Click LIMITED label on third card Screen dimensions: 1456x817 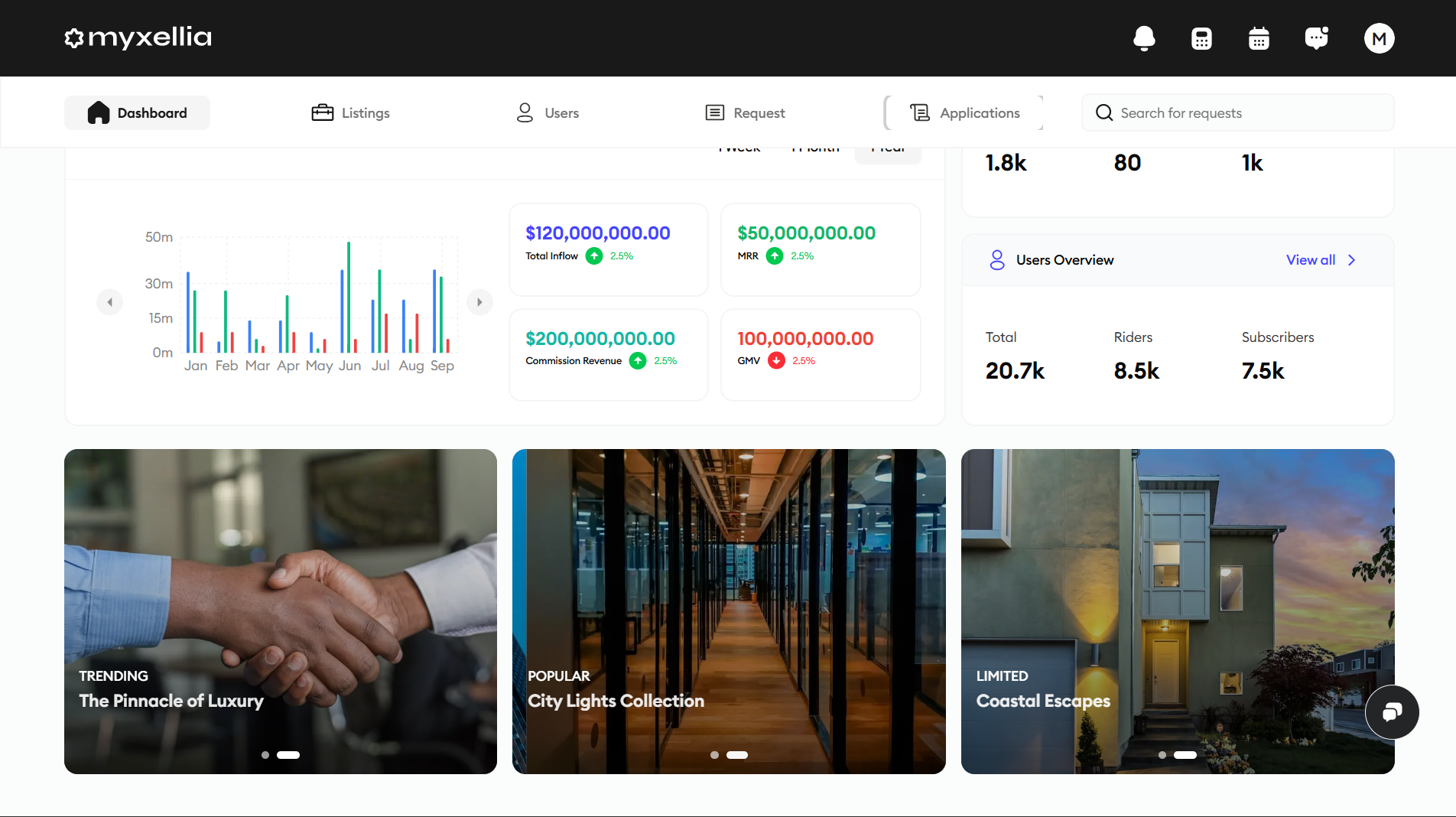(x=1002, y=676)
